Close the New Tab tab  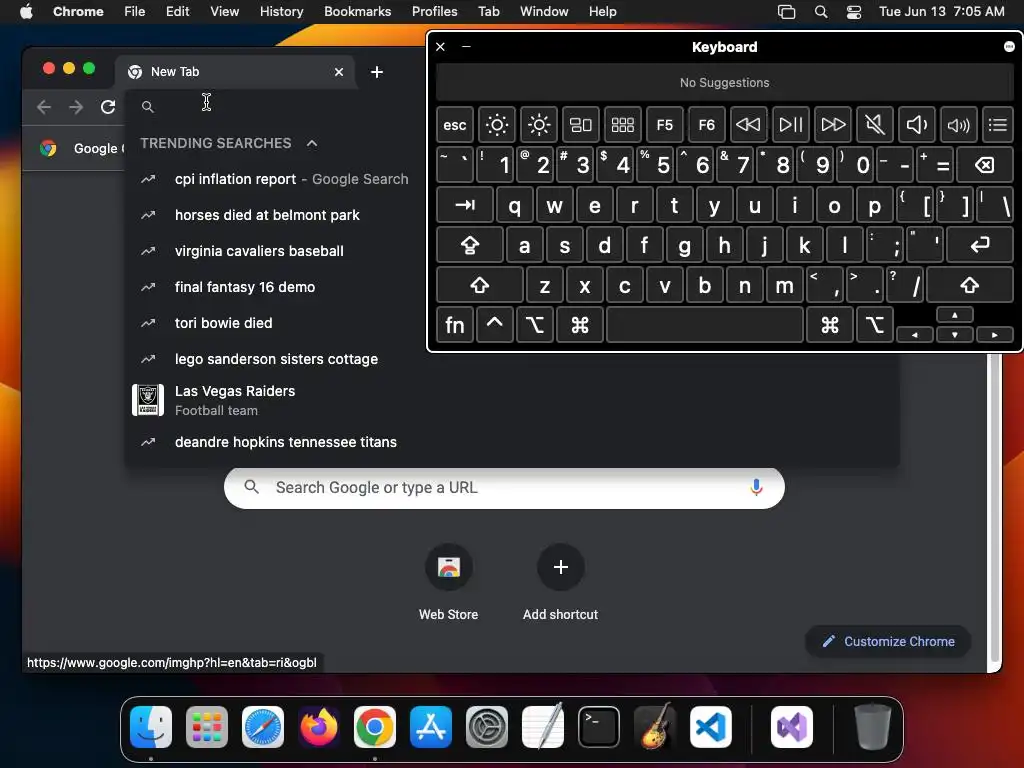(339, 72)
